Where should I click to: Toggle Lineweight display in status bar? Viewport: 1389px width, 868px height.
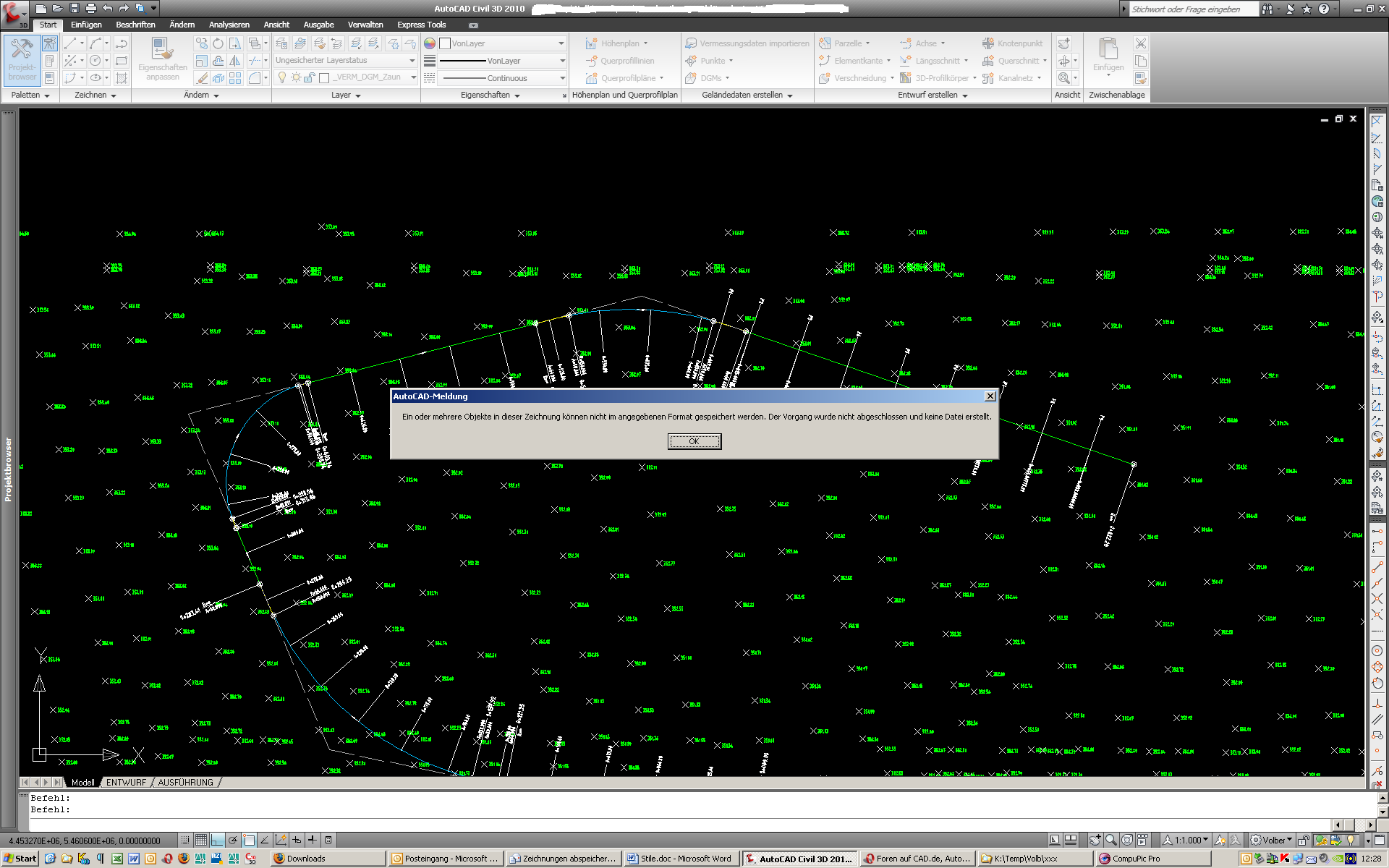click(313, 840)
